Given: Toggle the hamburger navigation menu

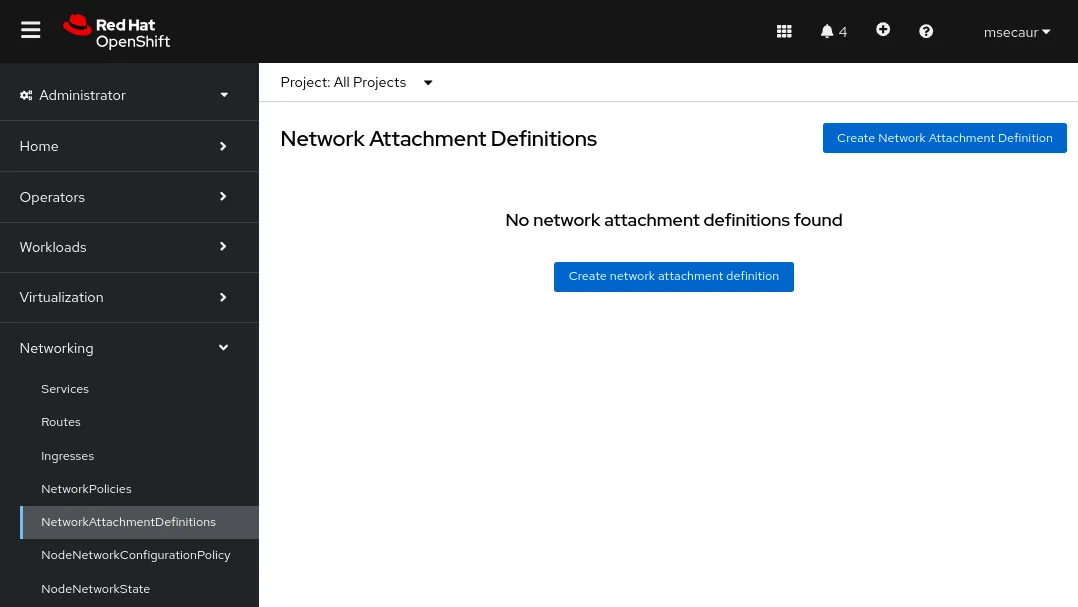Looking at the screenshot, I should [x=31, y=31].
